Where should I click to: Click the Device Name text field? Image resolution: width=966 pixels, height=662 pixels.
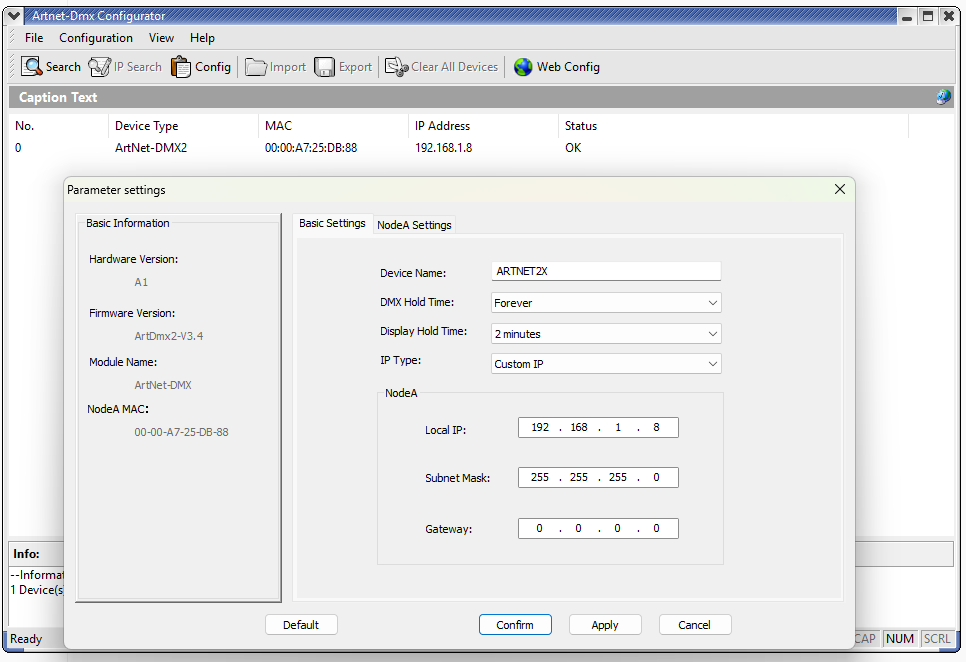pos(606,272)
